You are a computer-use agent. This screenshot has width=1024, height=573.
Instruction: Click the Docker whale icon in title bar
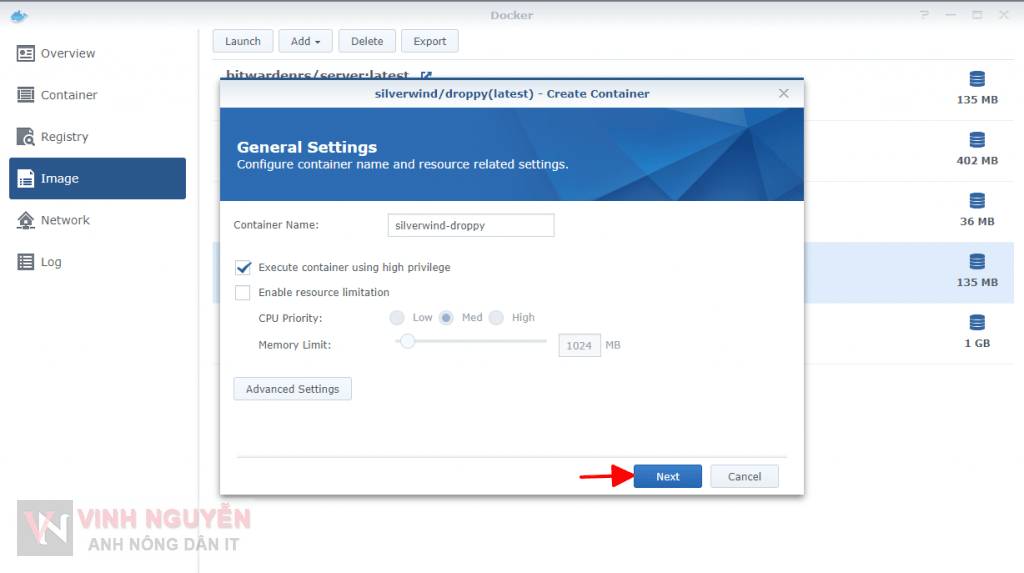19,15
